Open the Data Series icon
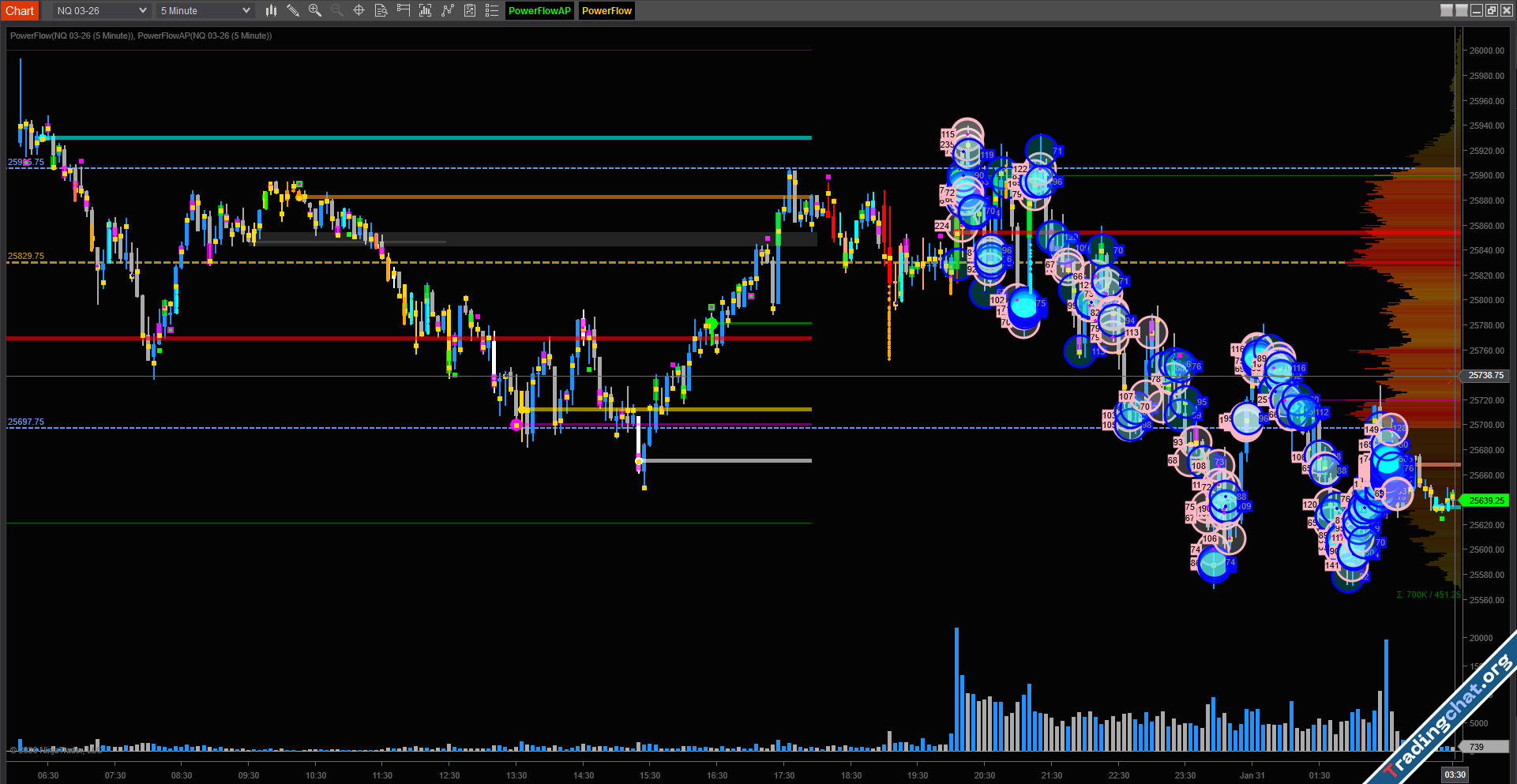The width and height of the screenshot is (1517, 784). [425, 10]
